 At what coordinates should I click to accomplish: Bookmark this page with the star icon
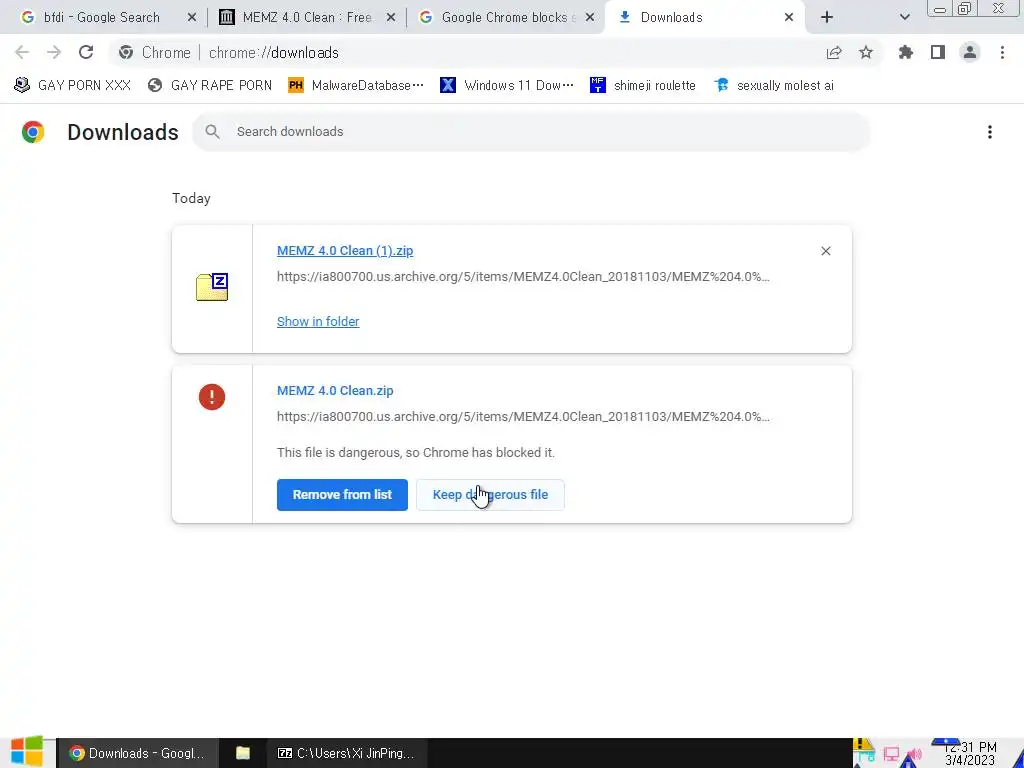866,52
